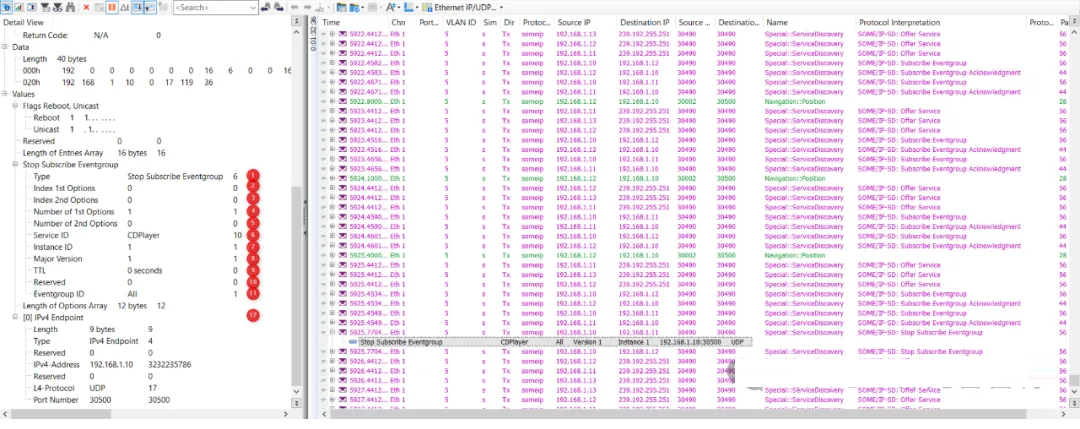
Task: Toggle the highlighted icon right of Δt
Action: (137, 7)
